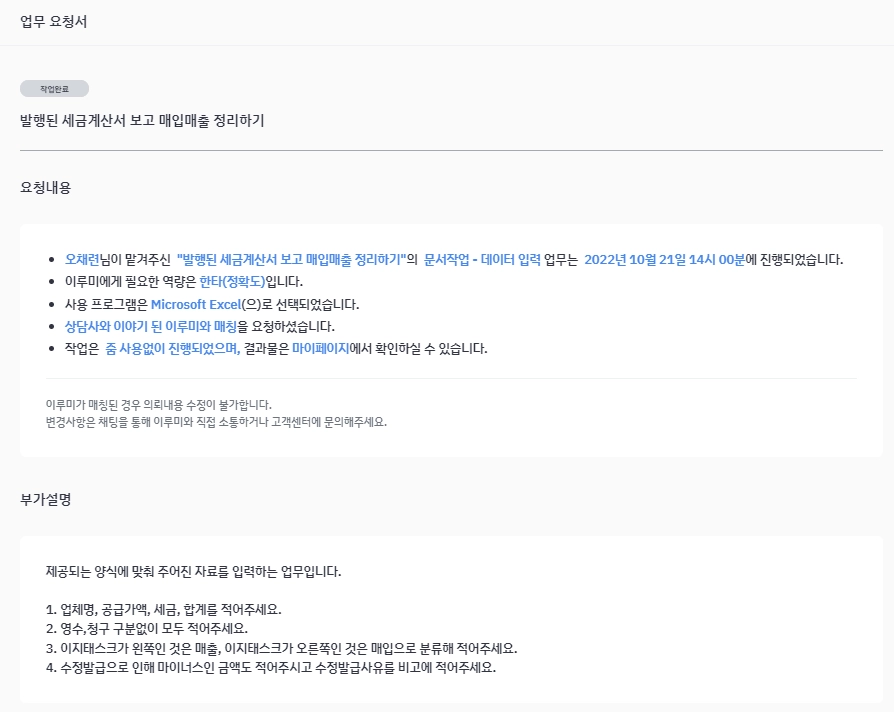Viewport: 894px width, 712px height.
Task: Click the 부가설명 section heading
Action: click(46, 499)
